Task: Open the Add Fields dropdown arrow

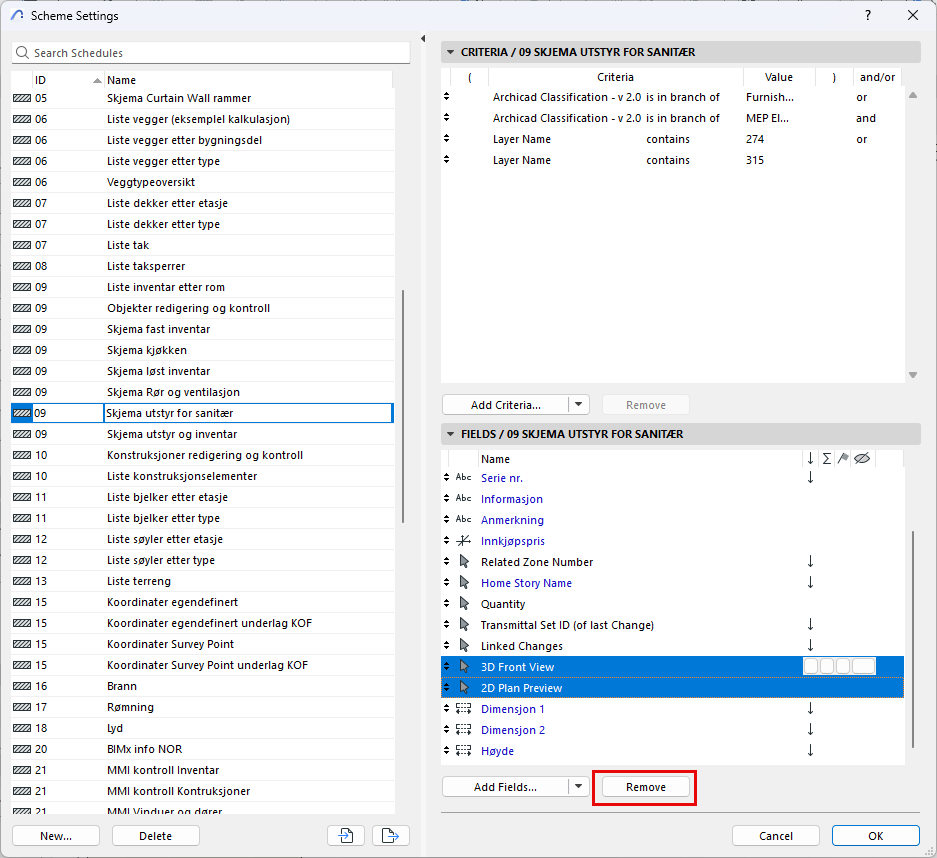Action: [x=579, y=787]
